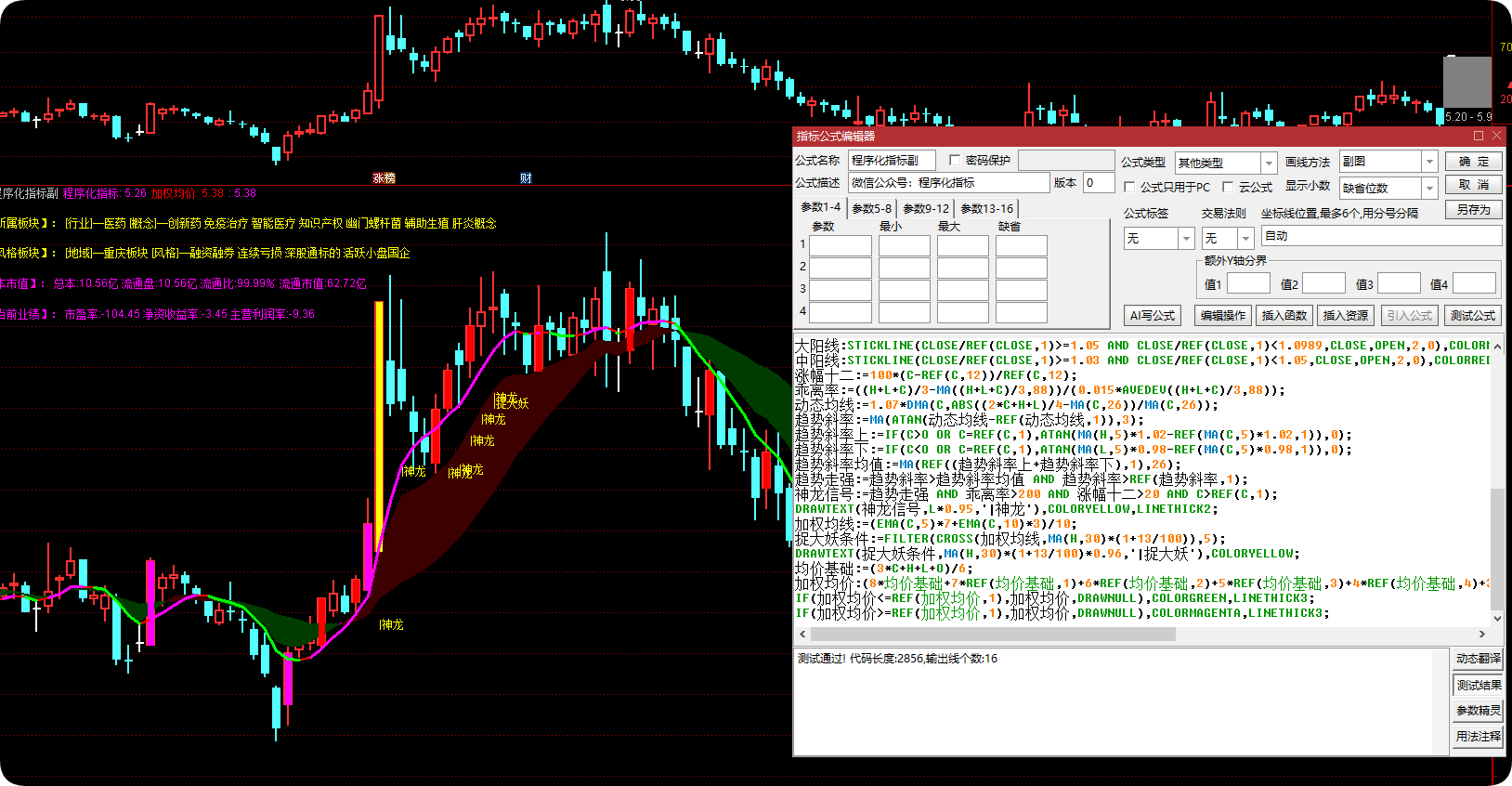This screenshot has width=1512, height=786.
Task: Click the 测试公式 button
Action: [1473, 316]
